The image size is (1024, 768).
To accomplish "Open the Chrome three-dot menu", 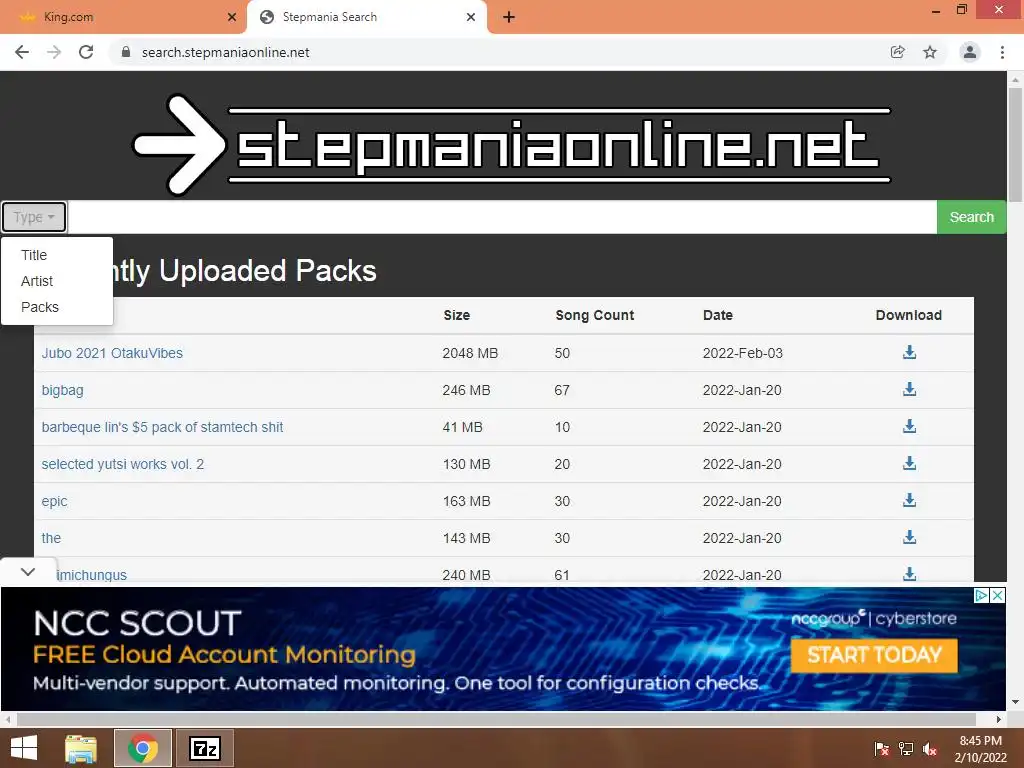I will click(1002, 52).
